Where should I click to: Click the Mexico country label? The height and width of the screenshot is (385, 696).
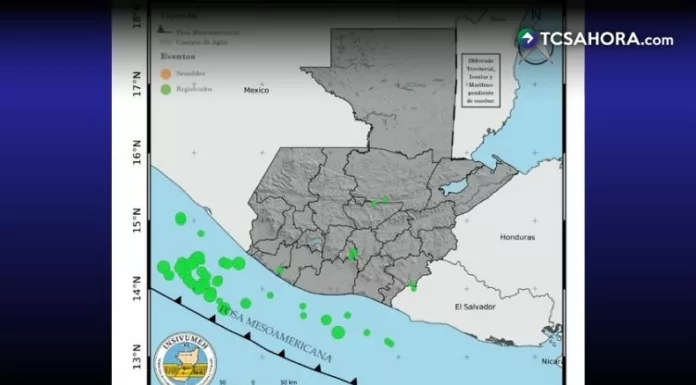point(256,90)
